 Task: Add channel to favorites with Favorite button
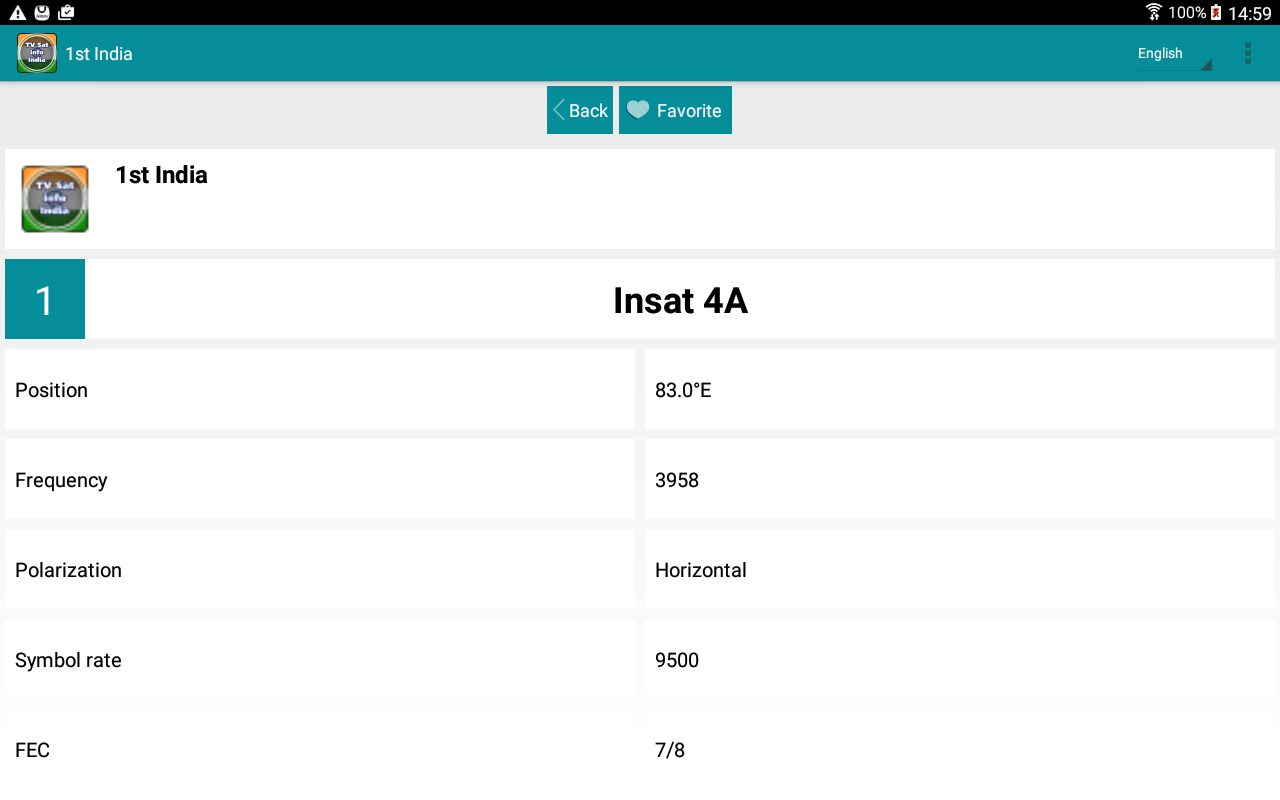click(675, 110)
